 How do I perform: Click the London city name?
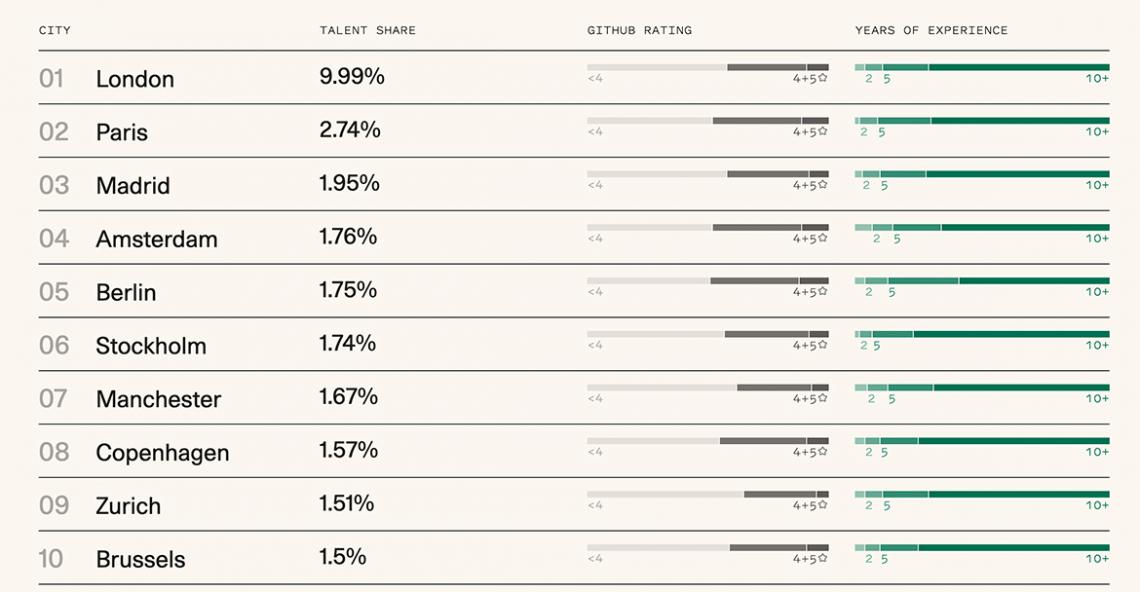point(135,79)
